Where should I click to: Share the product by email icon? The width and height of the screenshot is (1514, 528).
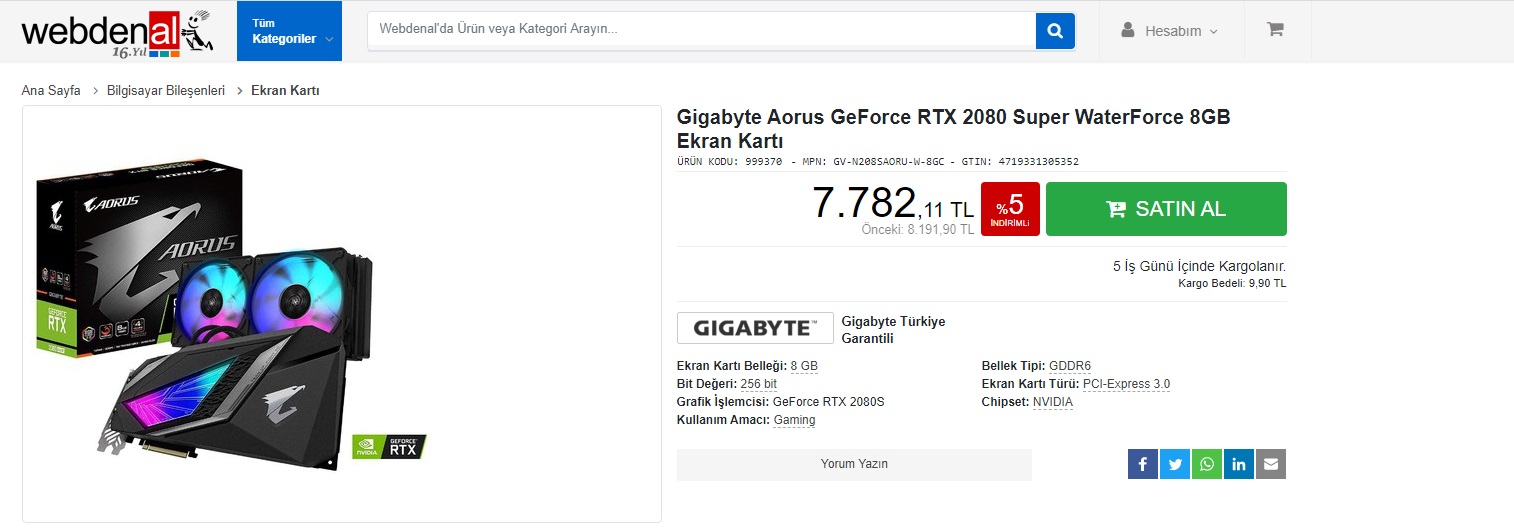pos(1271,464)
